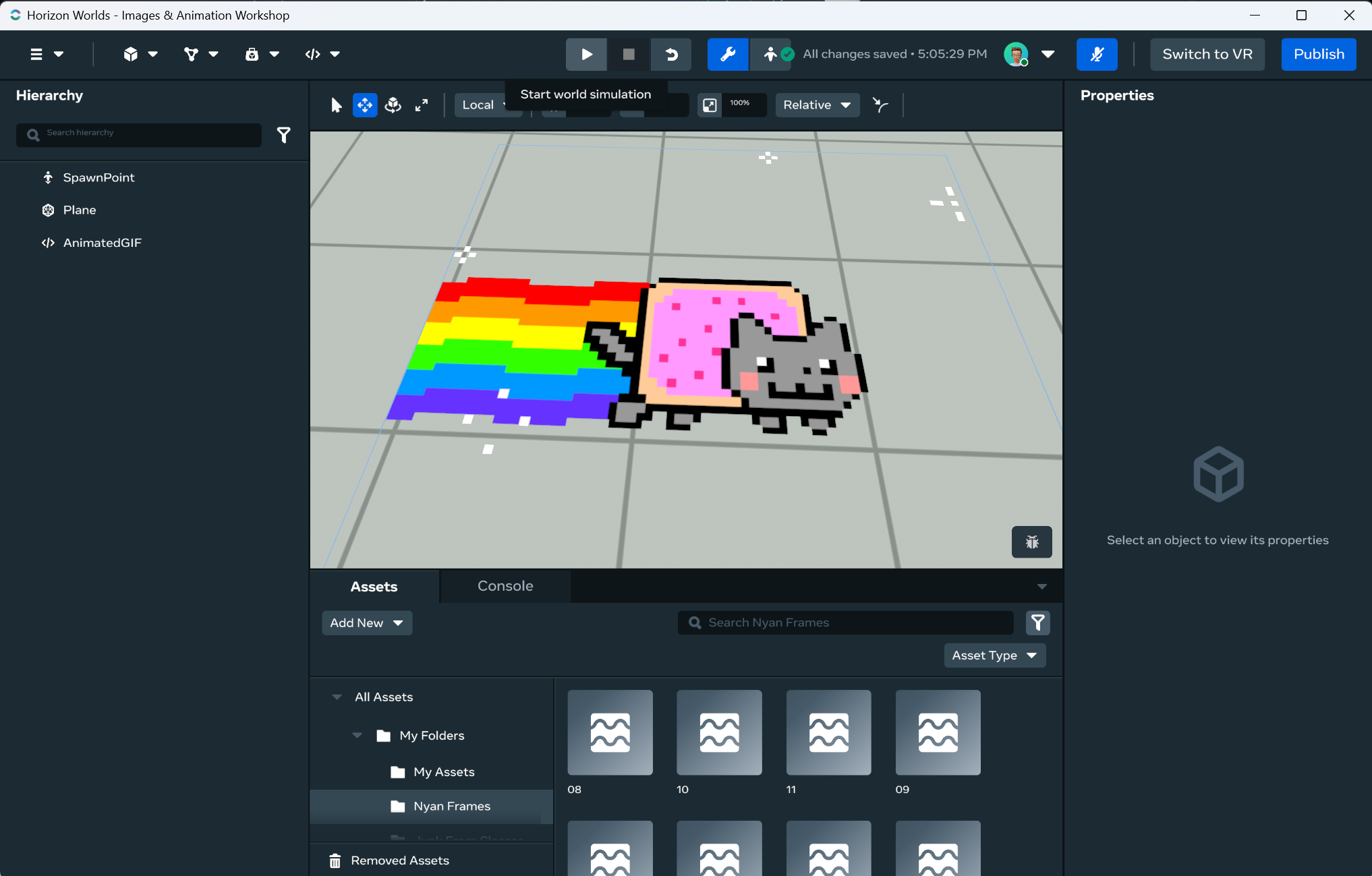Screen dimensions: 1372x876
Task: Collapse the All Assets tree node
Action: tap(337, 697)
